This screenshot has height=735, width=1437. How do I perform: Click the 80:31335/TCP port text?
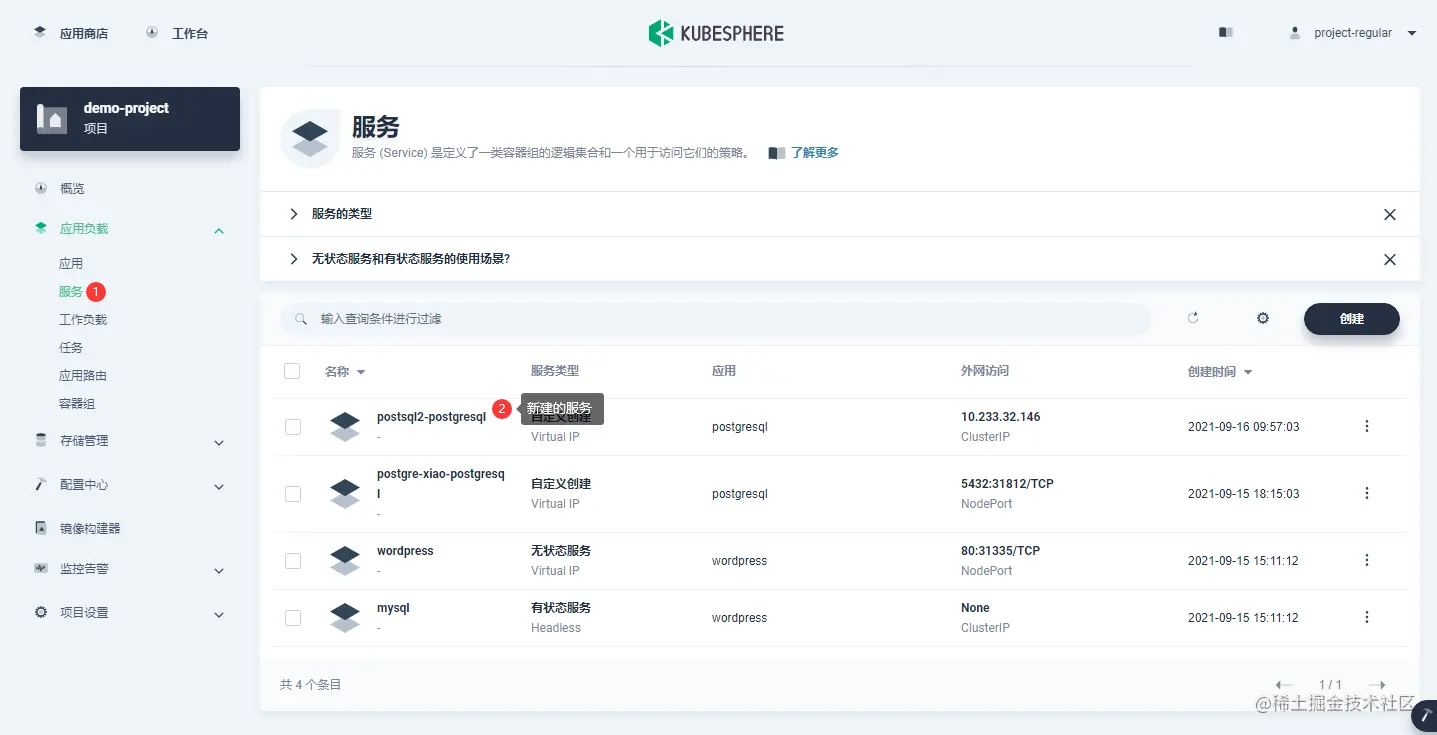[x=1000, y=551]
